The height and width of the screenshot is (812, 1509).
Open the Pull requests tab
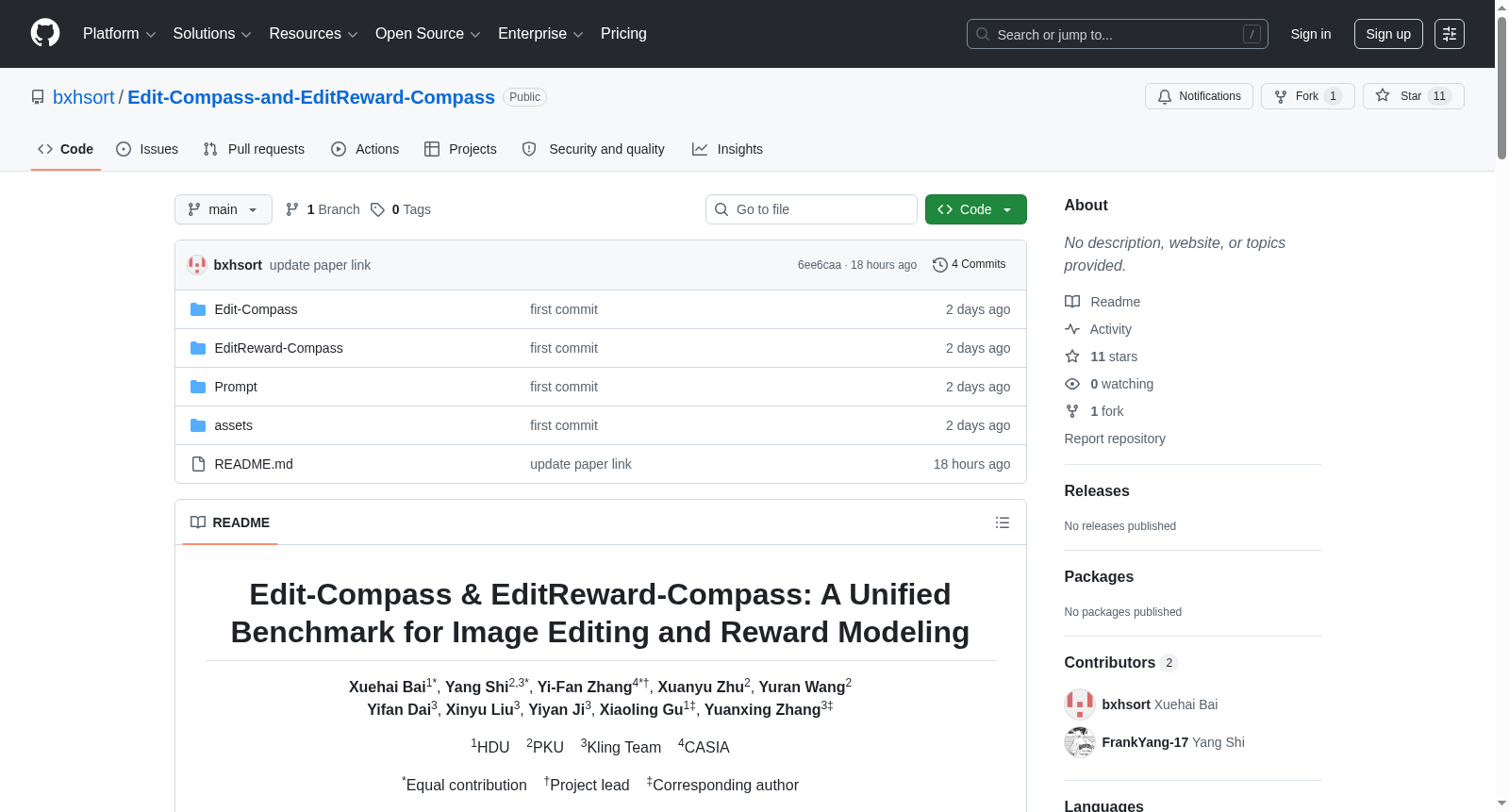point(254,149)
